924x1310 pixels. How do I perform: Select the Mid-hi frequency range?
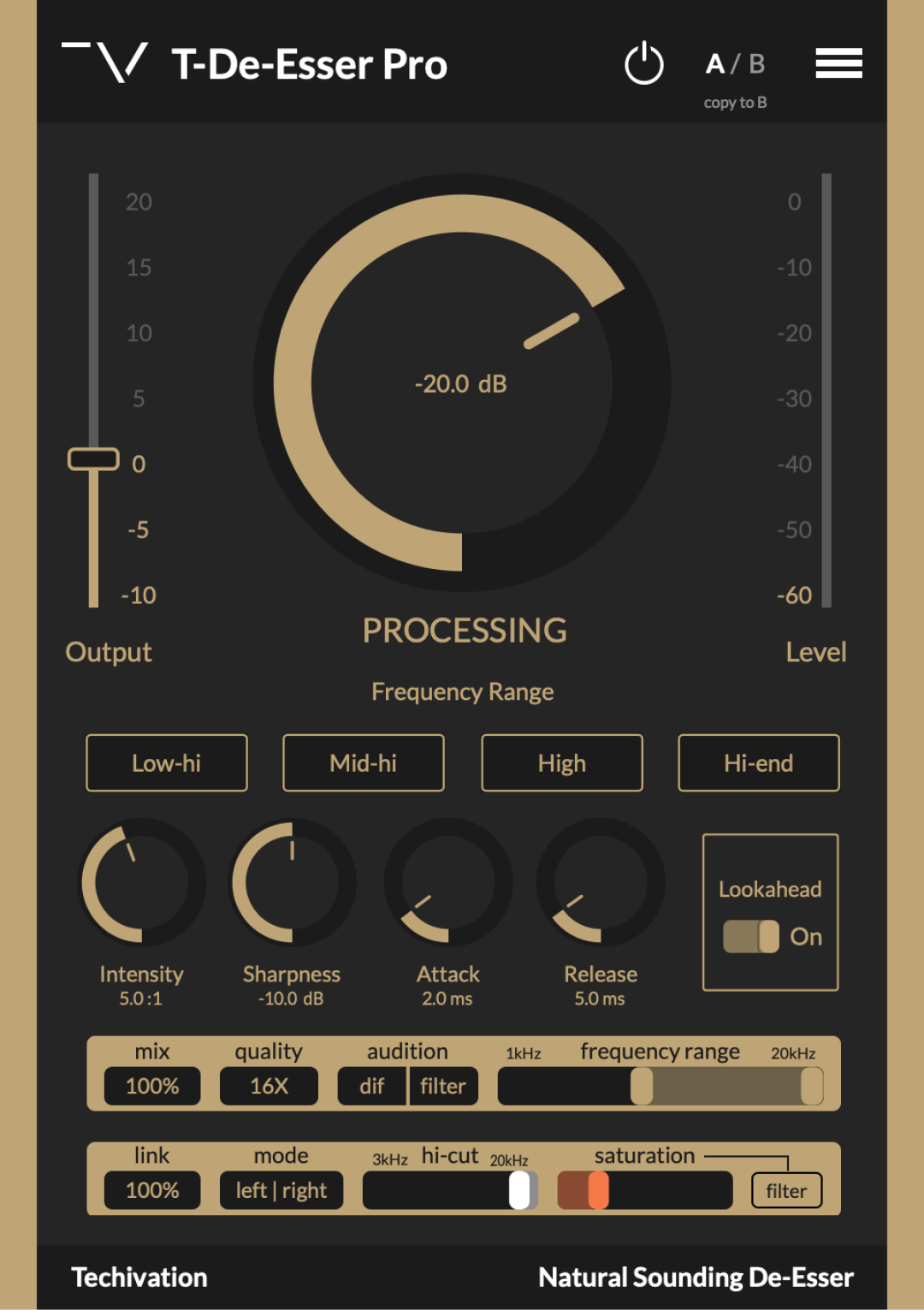(x=363, y=762)
